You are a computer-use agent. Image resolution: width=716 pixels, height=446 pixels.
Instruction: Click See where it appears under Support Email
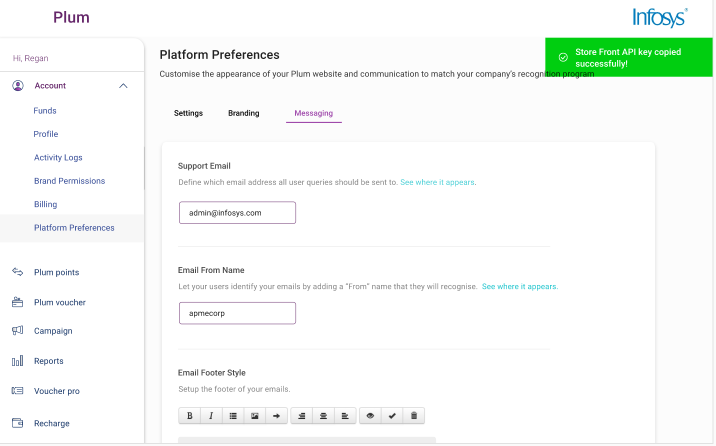[x=437, y=182]
